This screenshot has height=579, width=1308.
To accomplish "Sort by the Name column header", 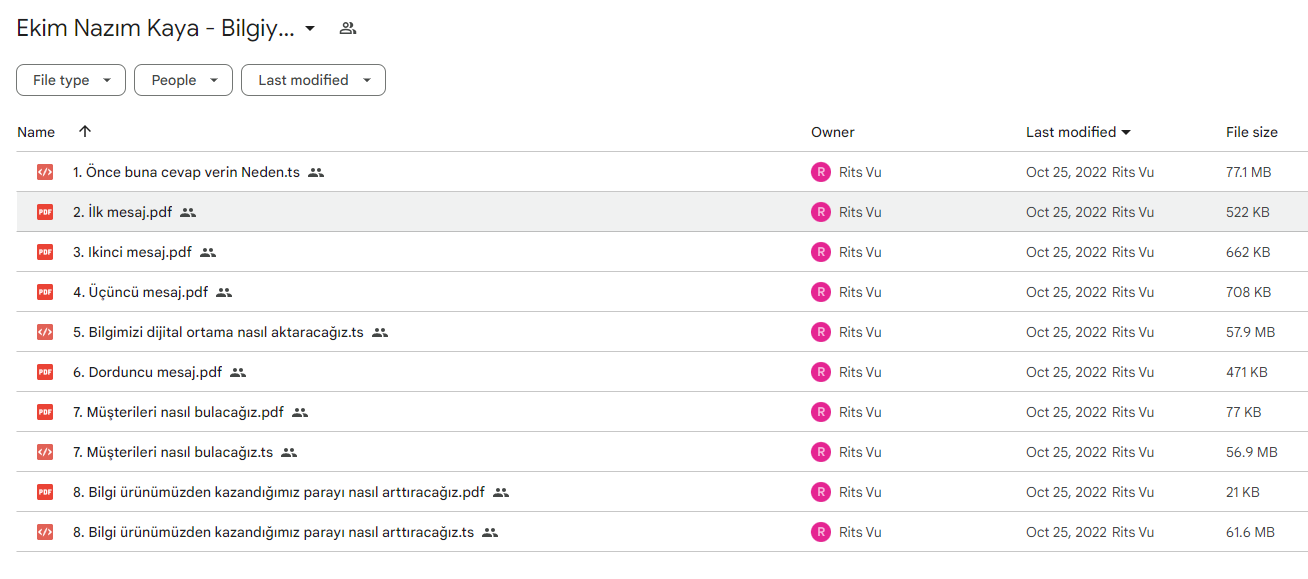I will pyautogui.click(x=36, y=132).
